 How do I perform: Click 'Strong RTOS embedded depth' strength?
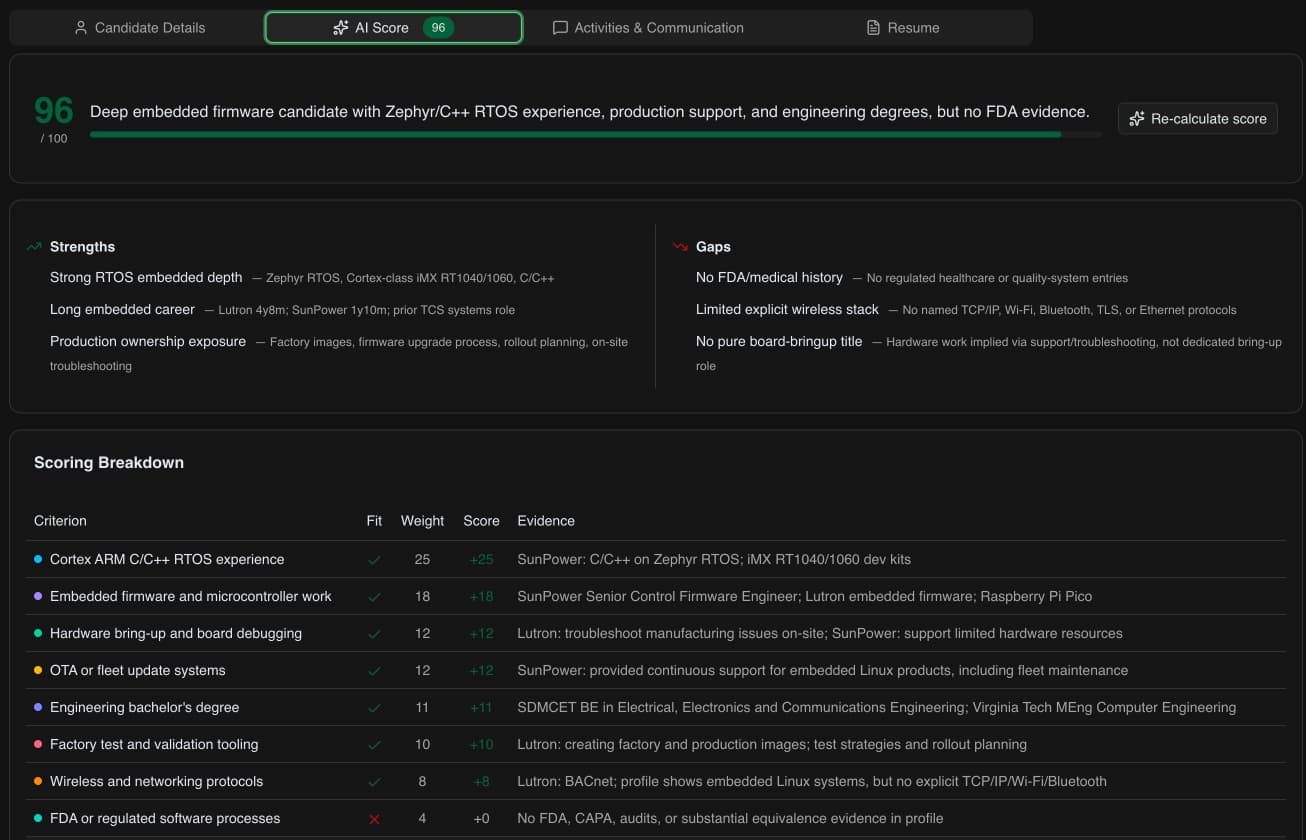[146, 277]
